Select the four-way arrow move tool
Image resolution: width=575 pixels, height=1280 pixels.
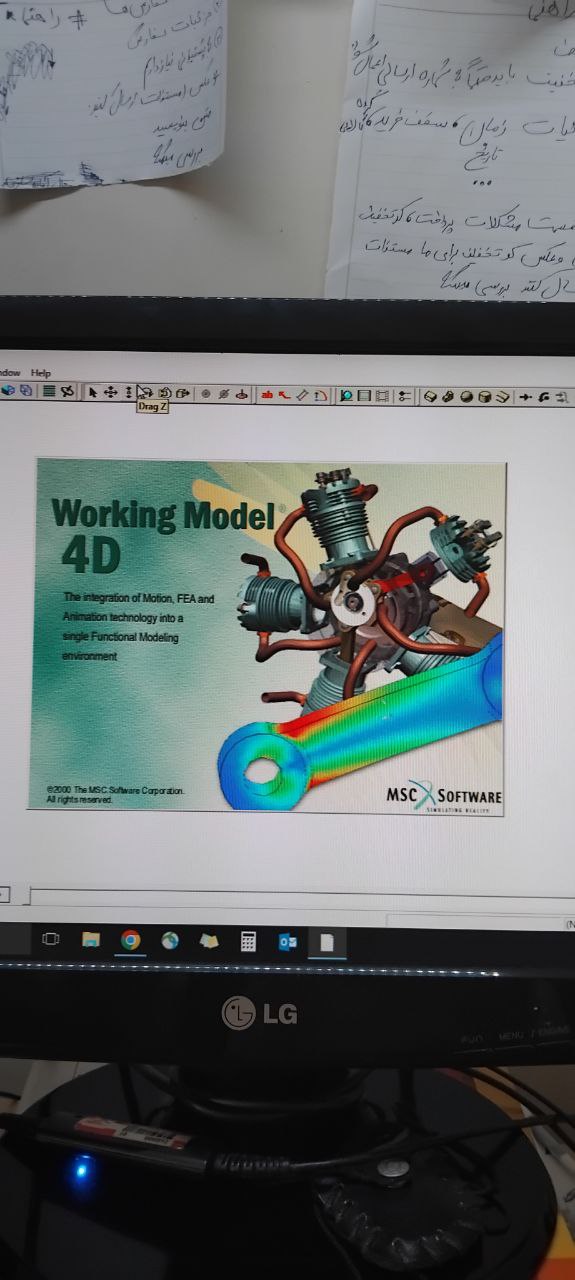[110, 393]
